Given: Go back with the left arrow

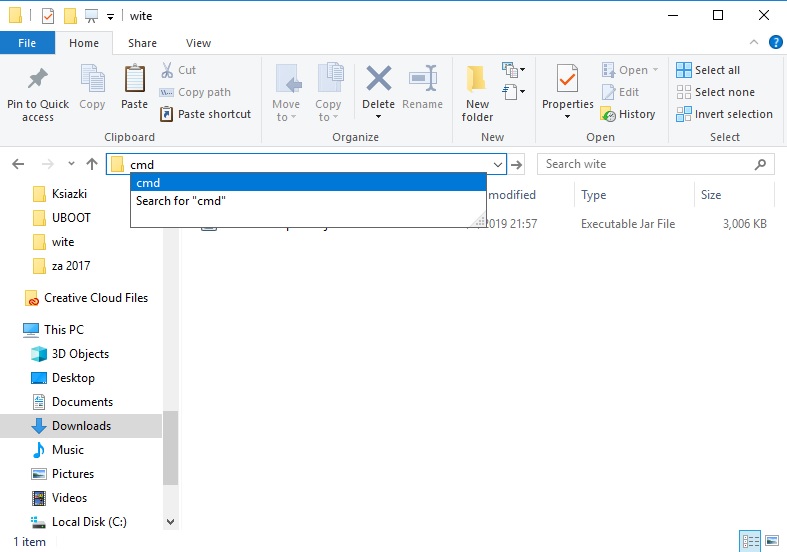Looking at the screenshot, I should click(18, 164).
